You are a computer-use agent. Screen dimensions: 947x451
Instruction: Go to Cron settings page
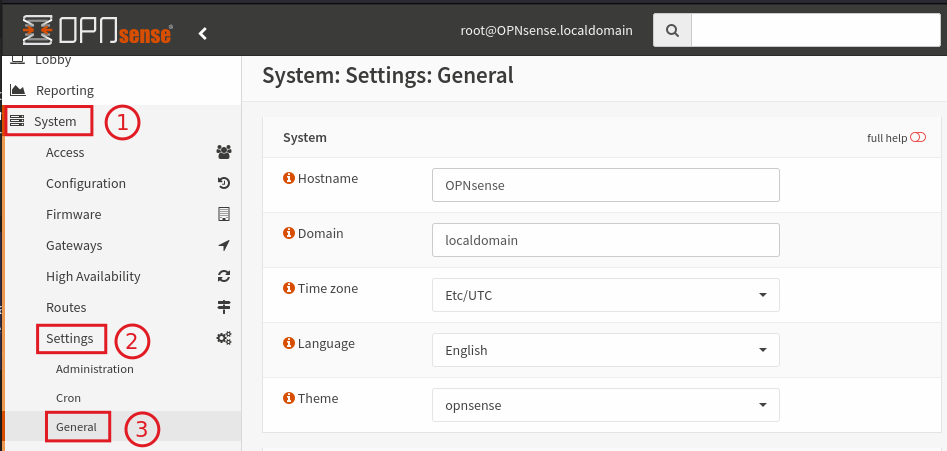coord(68,398)
